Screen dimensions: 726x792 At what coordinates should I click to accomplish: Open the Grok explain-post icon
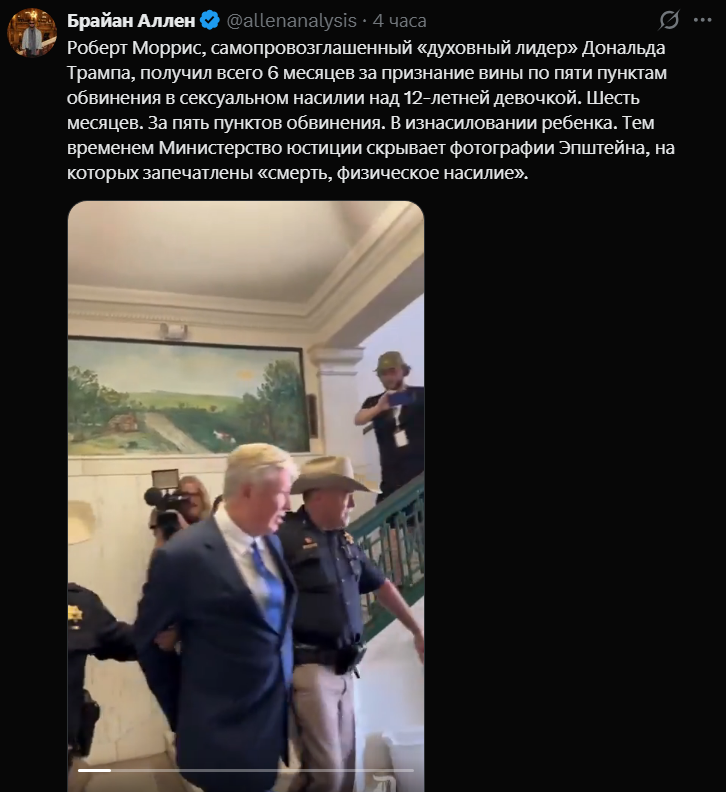668,20
